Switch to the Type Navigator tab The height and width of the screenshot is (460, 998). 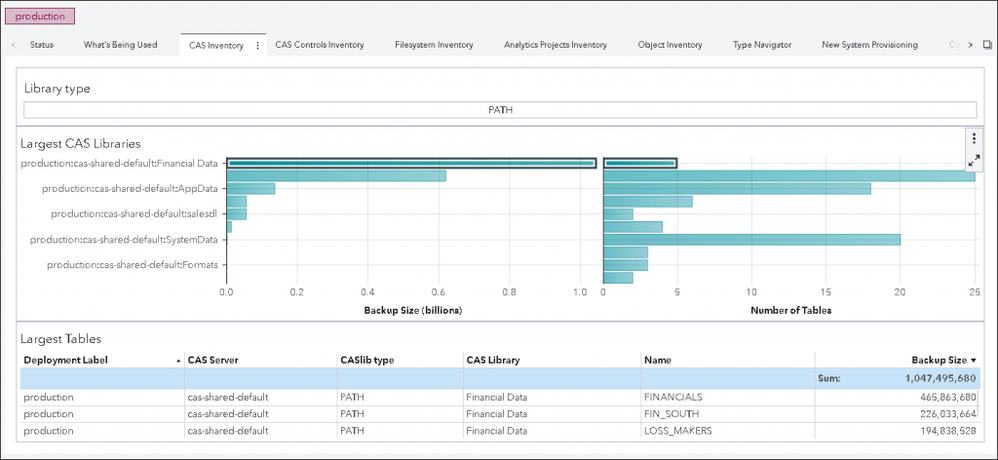pyautogui.click(x=762, y=45)
